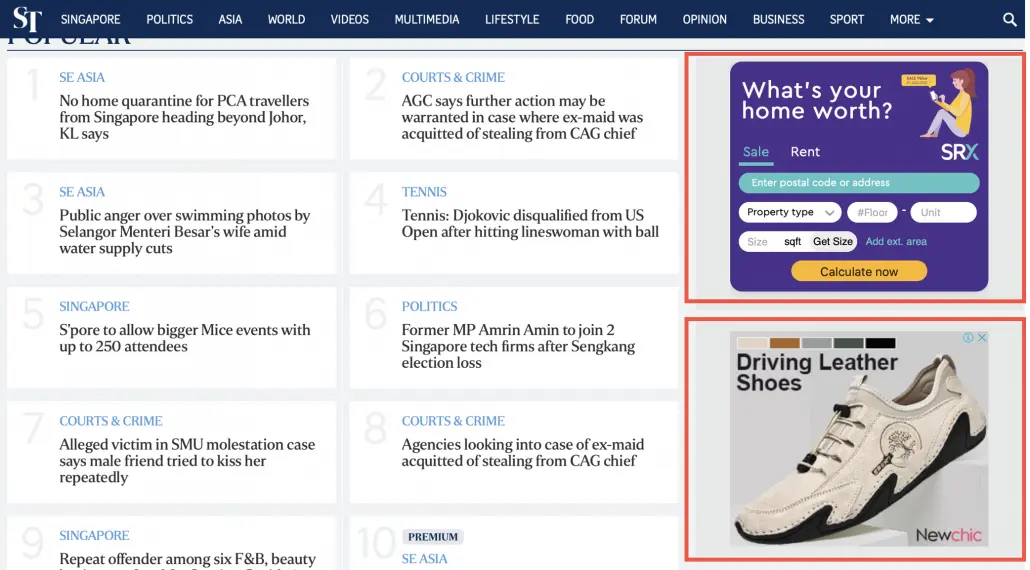Click COURTS & CRIME label above AGC story

pyautogui.click(x=453, y=77)
